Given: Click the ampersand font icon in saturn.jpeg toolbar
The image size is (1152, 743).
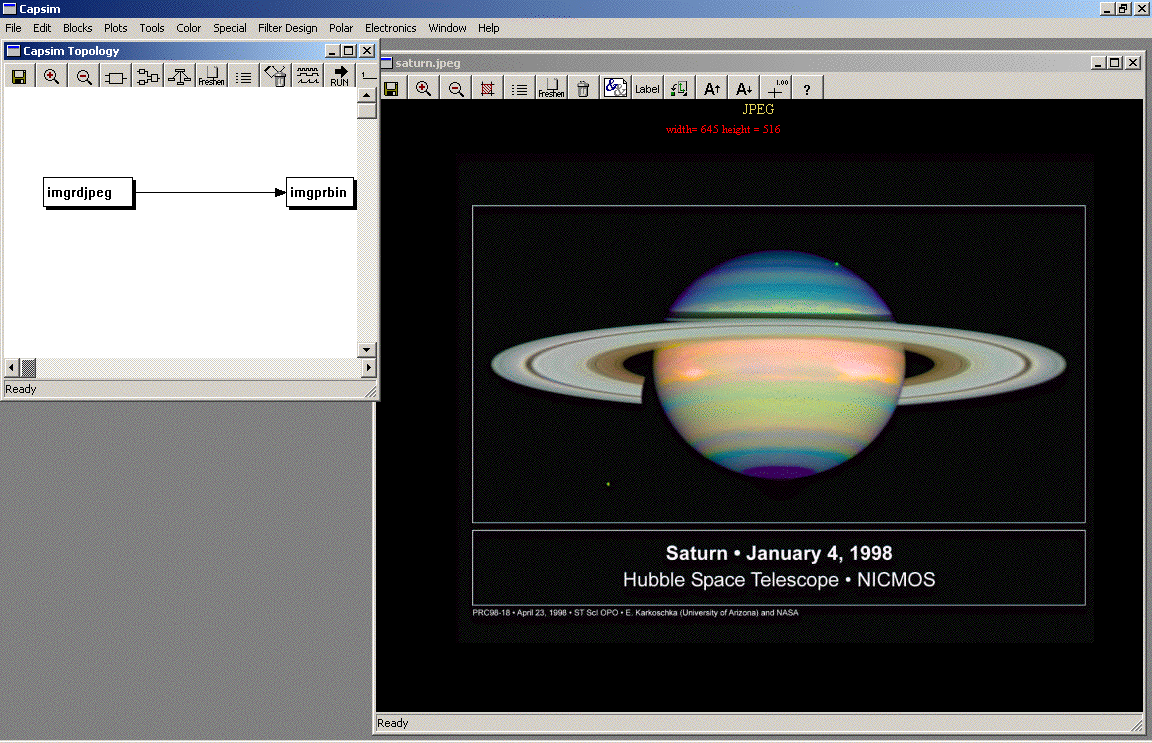Looking at the screenshot, I should pos(615,89).
